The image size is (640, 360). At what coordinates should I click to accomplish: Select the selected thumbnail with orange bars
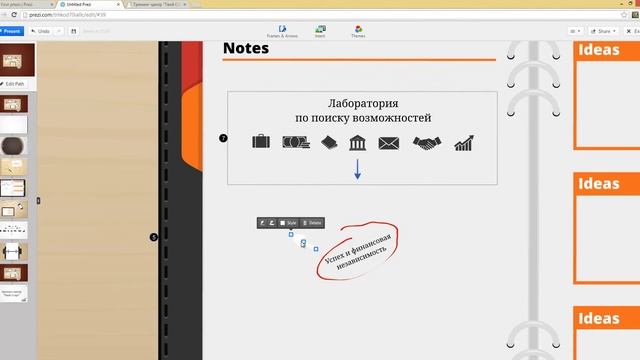coord(13,188)
